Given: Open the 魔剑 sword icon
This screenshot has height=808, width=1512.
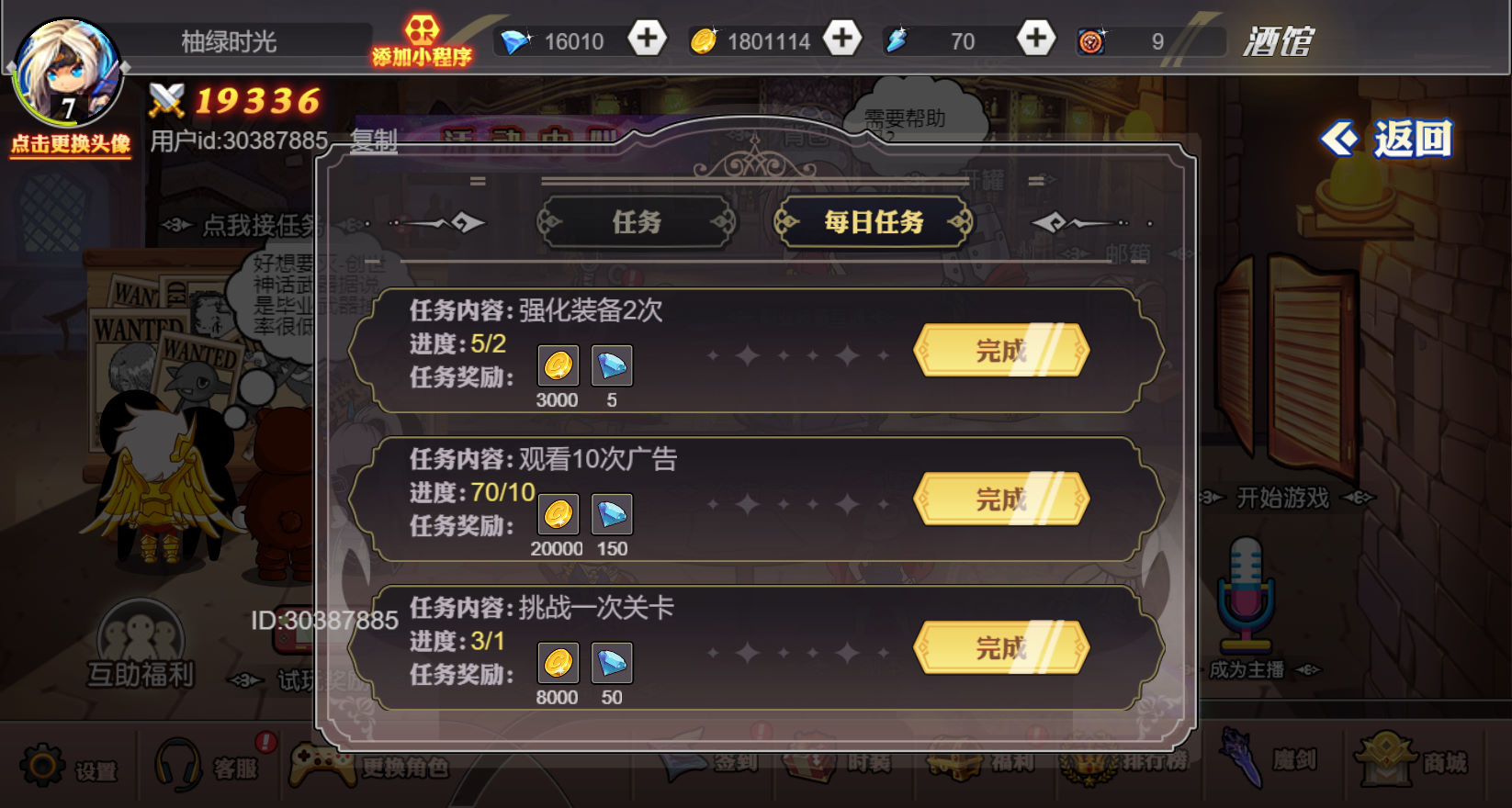Looking at the screenshot, I should point(1242,758).
